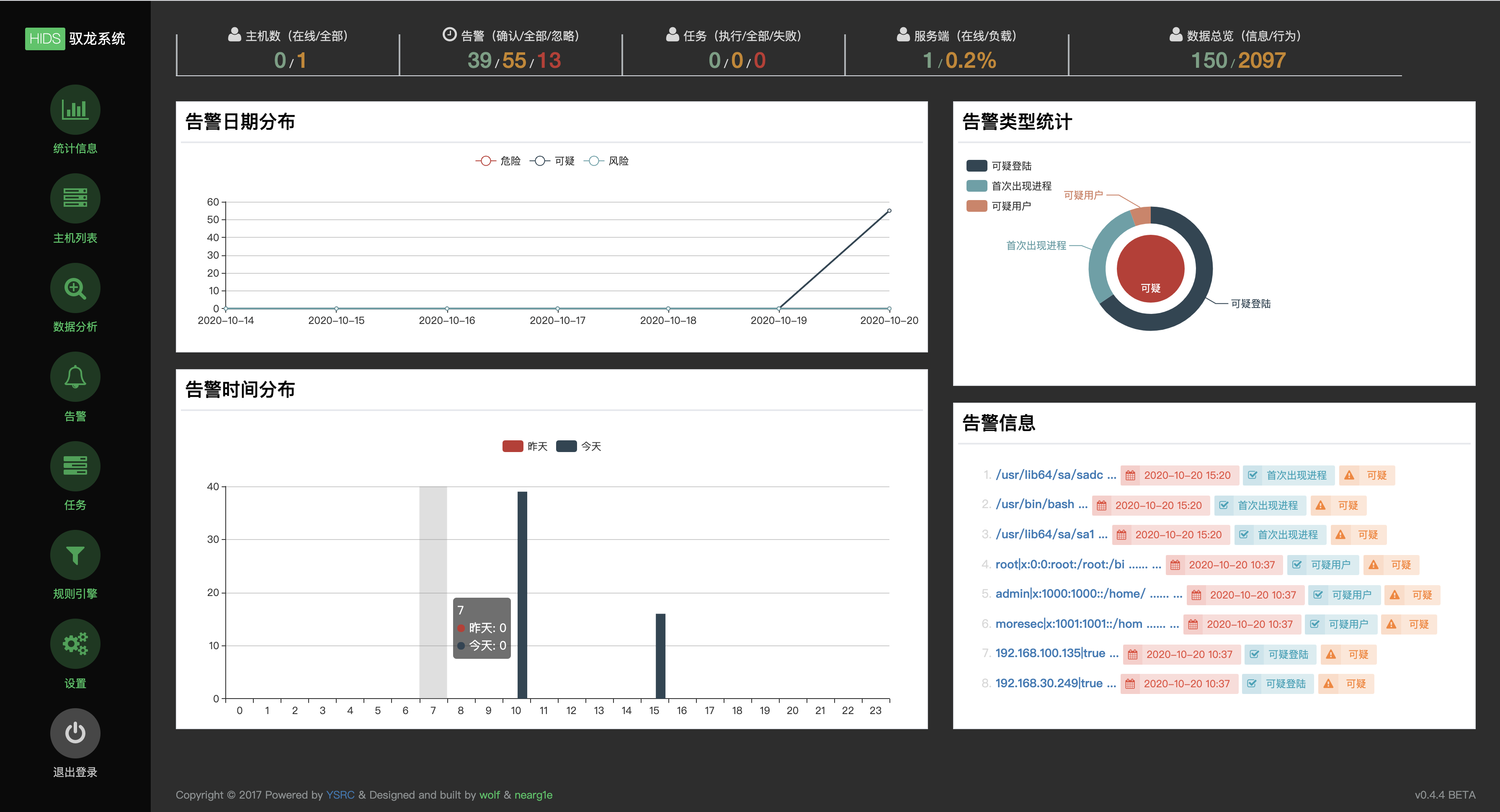Open the admin|x:1000:1000::/home/ alarm link

coord(1088,594)
